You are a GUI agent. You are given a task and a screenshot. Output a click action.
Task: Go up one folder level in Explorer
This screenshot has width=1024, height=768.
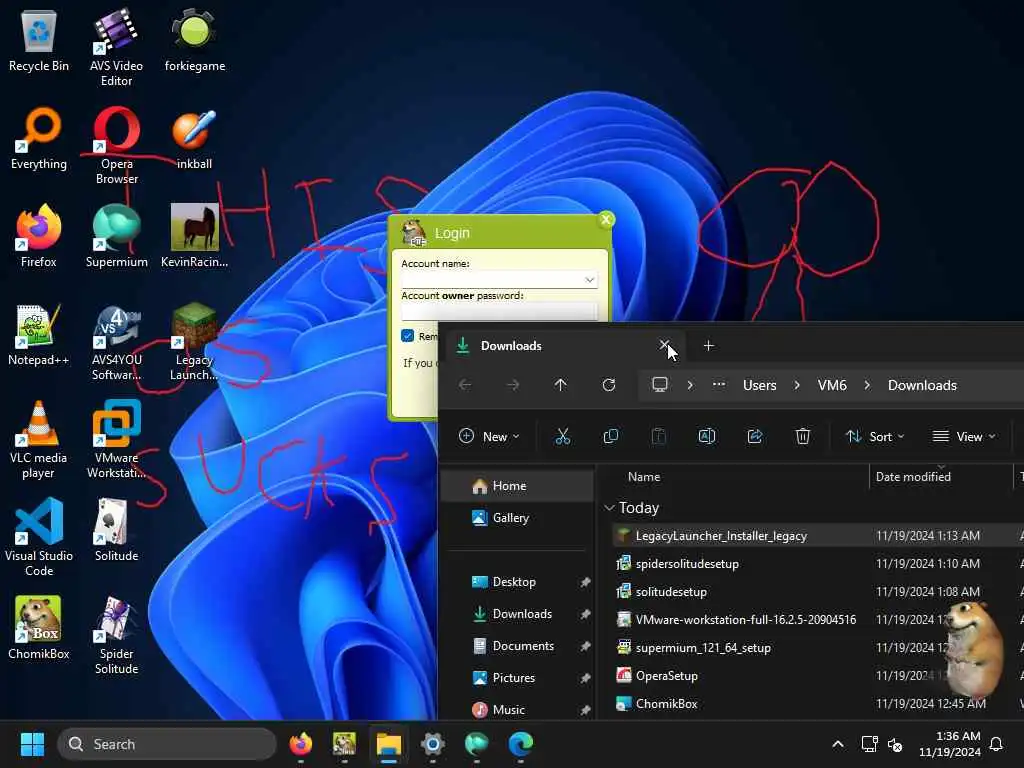pos(560,385)
